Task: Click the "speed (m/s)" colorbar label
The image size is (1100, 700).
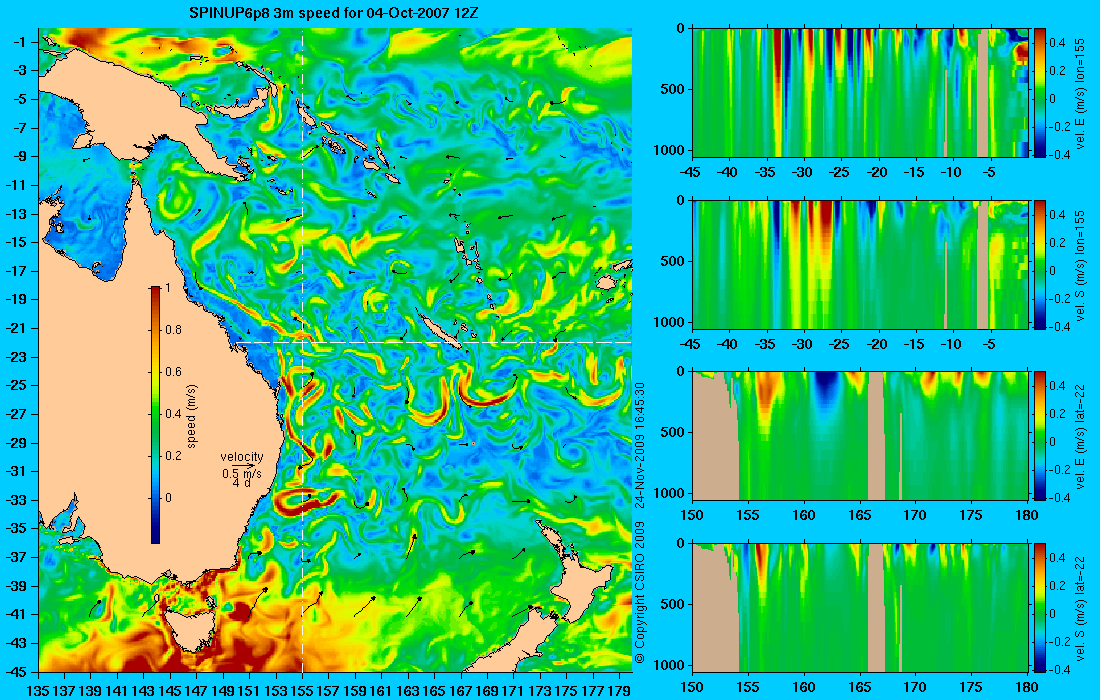Action: tap(192, 415)
